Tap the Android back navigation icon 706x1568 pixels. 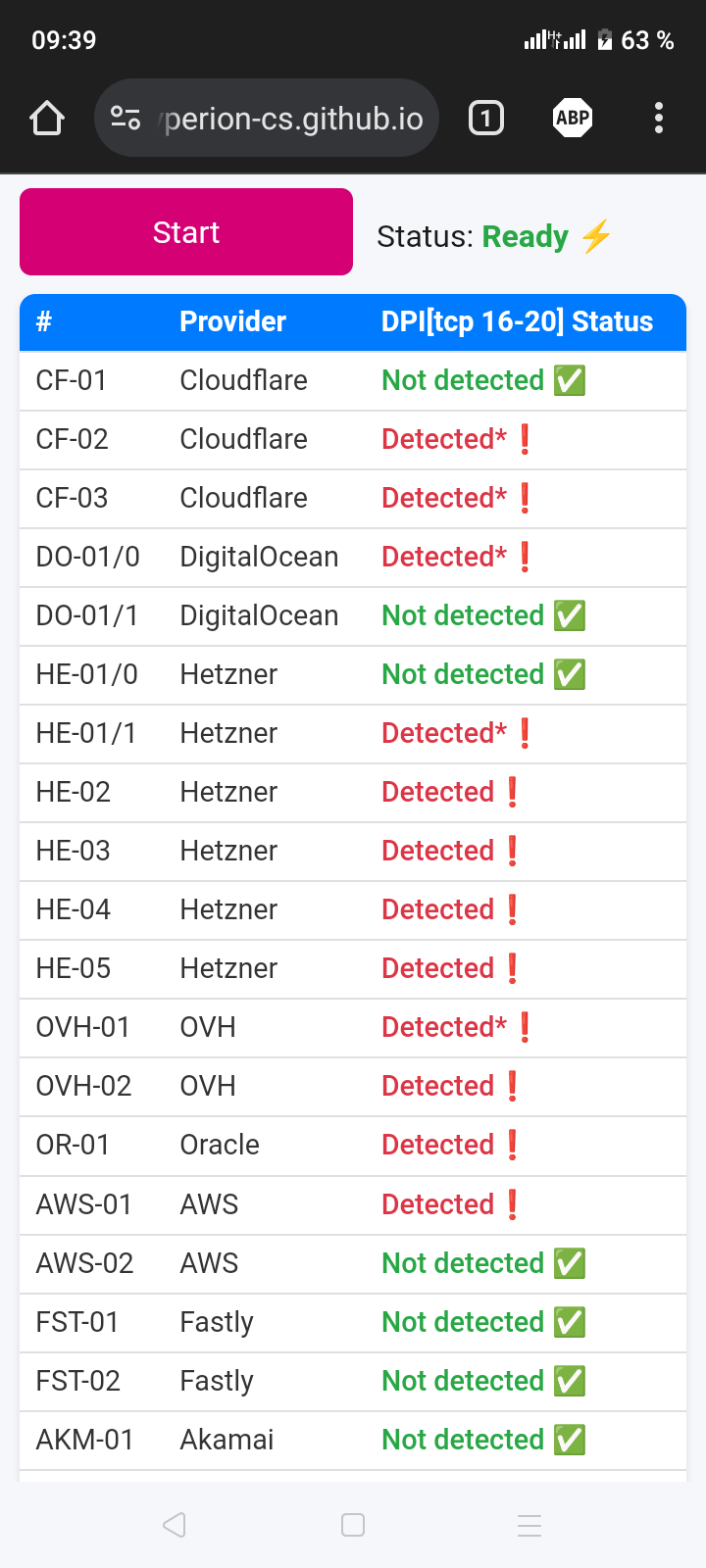click(x=175, y=1525)
